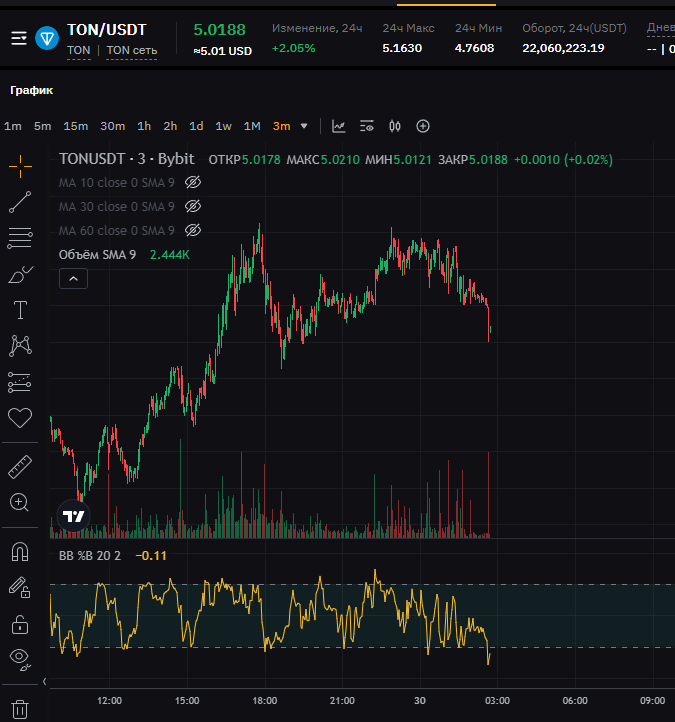The height and width of the screenshot is (722, 675).
Task: Select the 2h timeframe
Action: [x=170, y=126]
